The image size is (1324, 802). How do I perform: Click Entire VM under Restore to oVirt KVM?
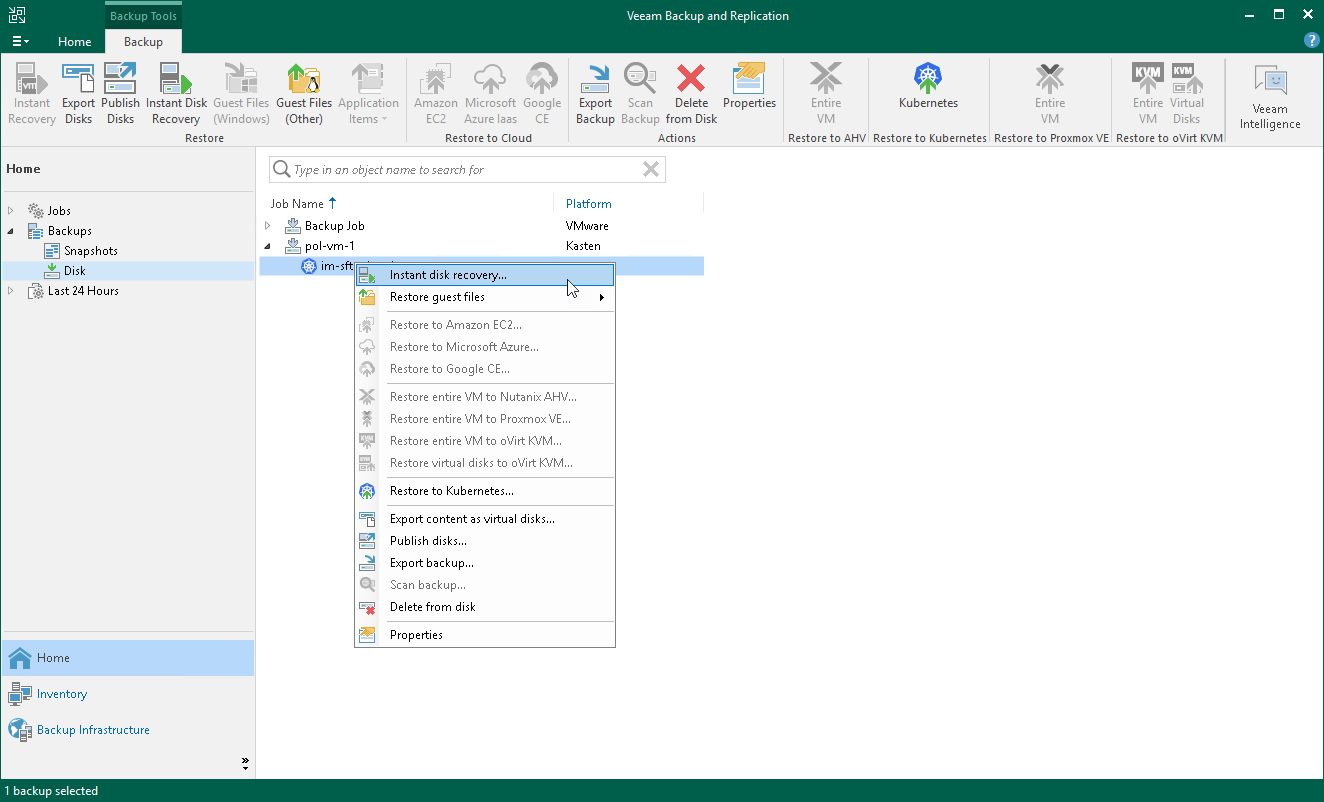1148,94
